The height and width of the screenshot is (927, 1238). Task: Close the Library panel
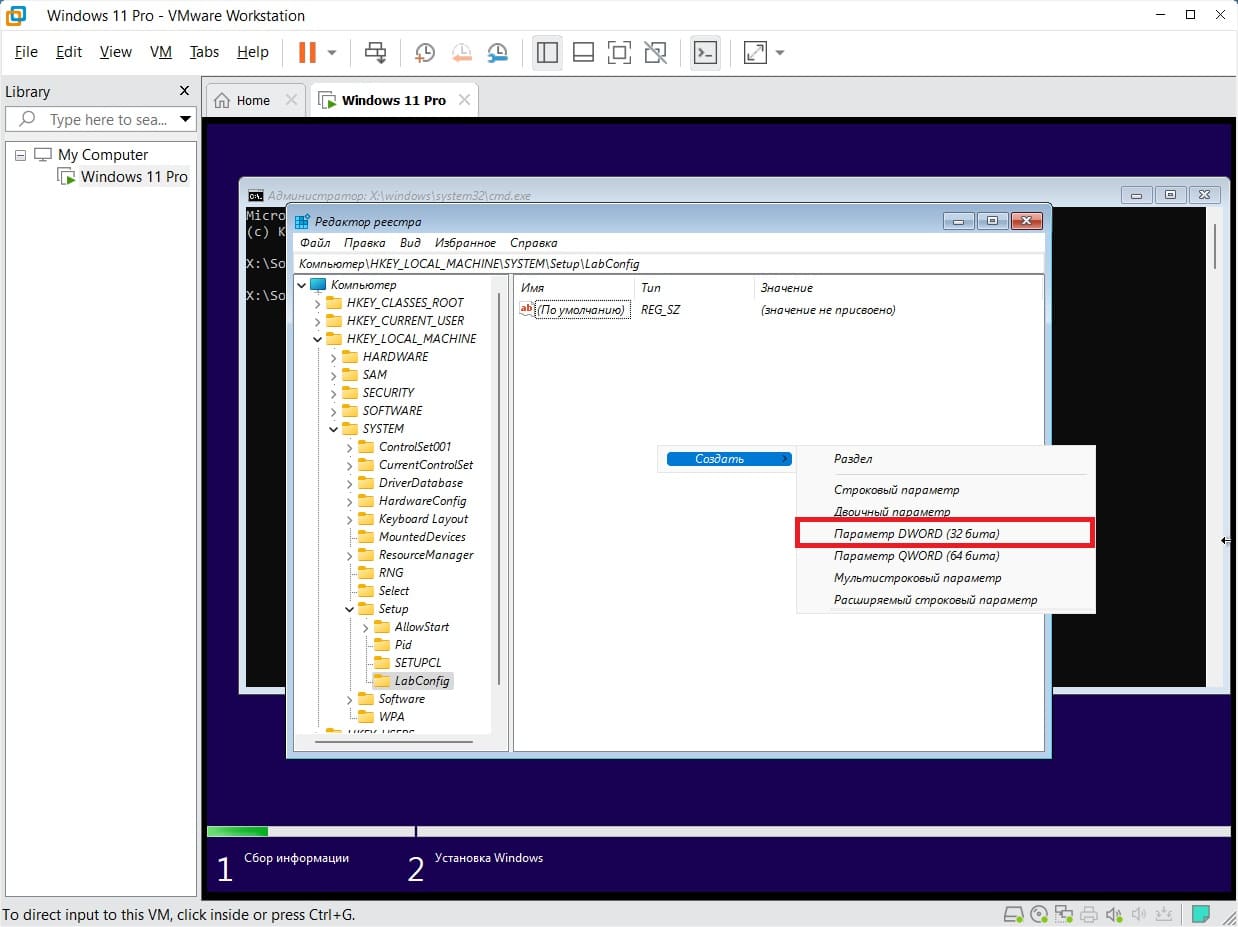[x=184, y=91]
